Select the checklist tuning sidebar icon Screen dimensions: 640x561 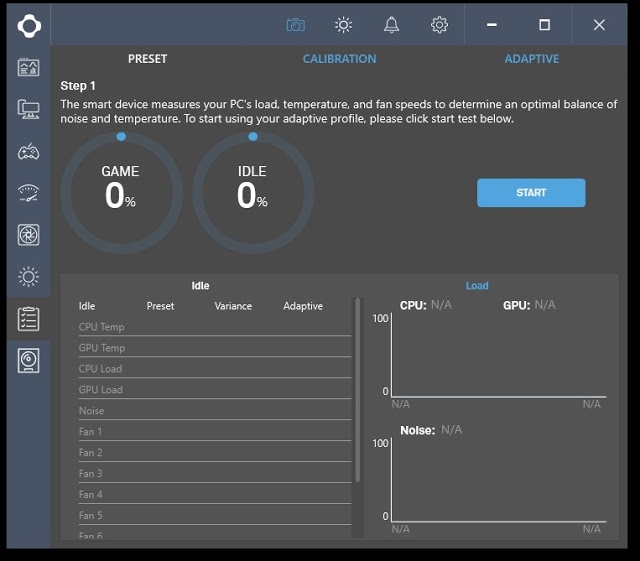pos(29,319)
